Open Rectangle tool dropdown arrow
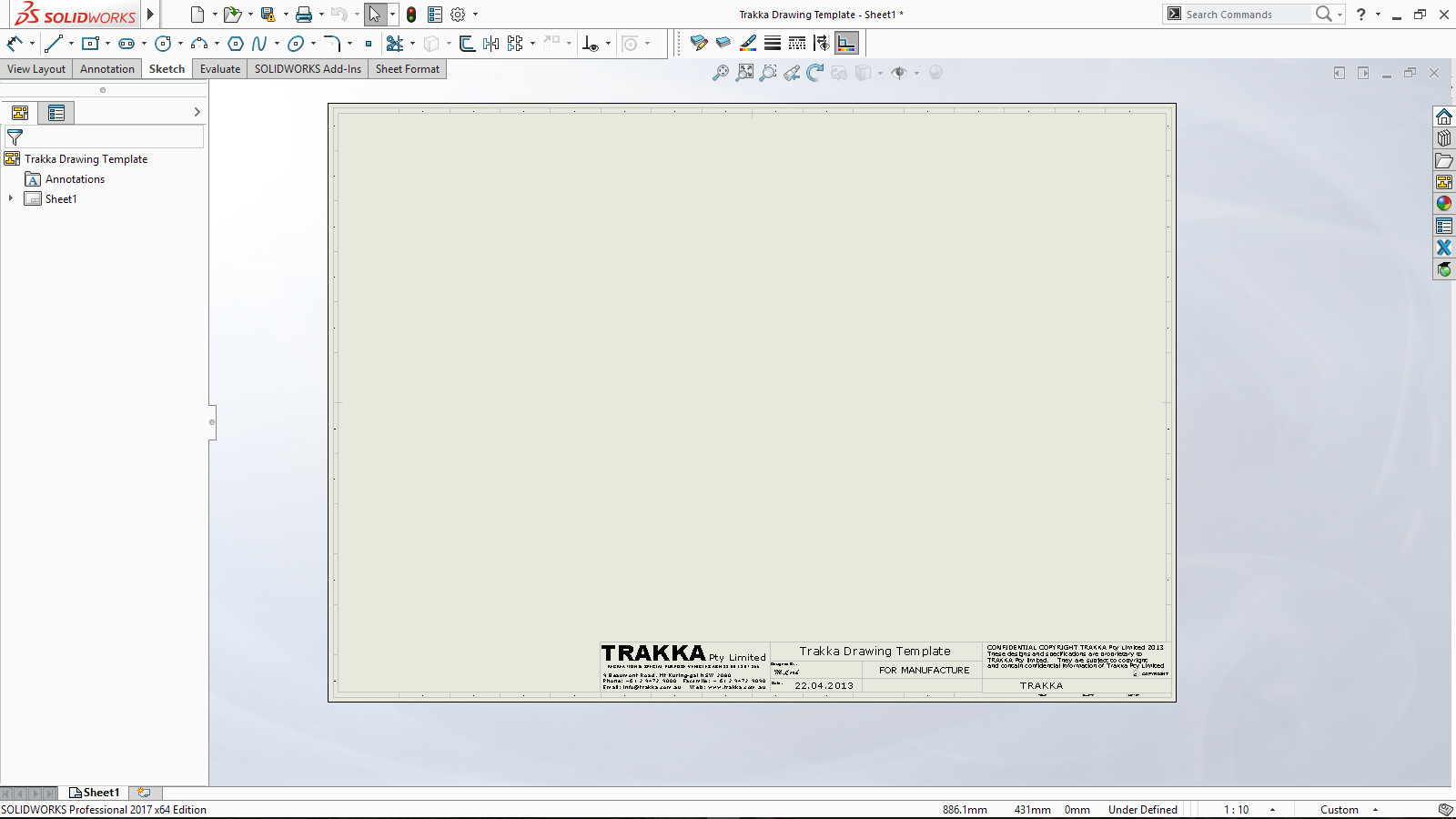The image size is (1456, 819). [107, 43]
